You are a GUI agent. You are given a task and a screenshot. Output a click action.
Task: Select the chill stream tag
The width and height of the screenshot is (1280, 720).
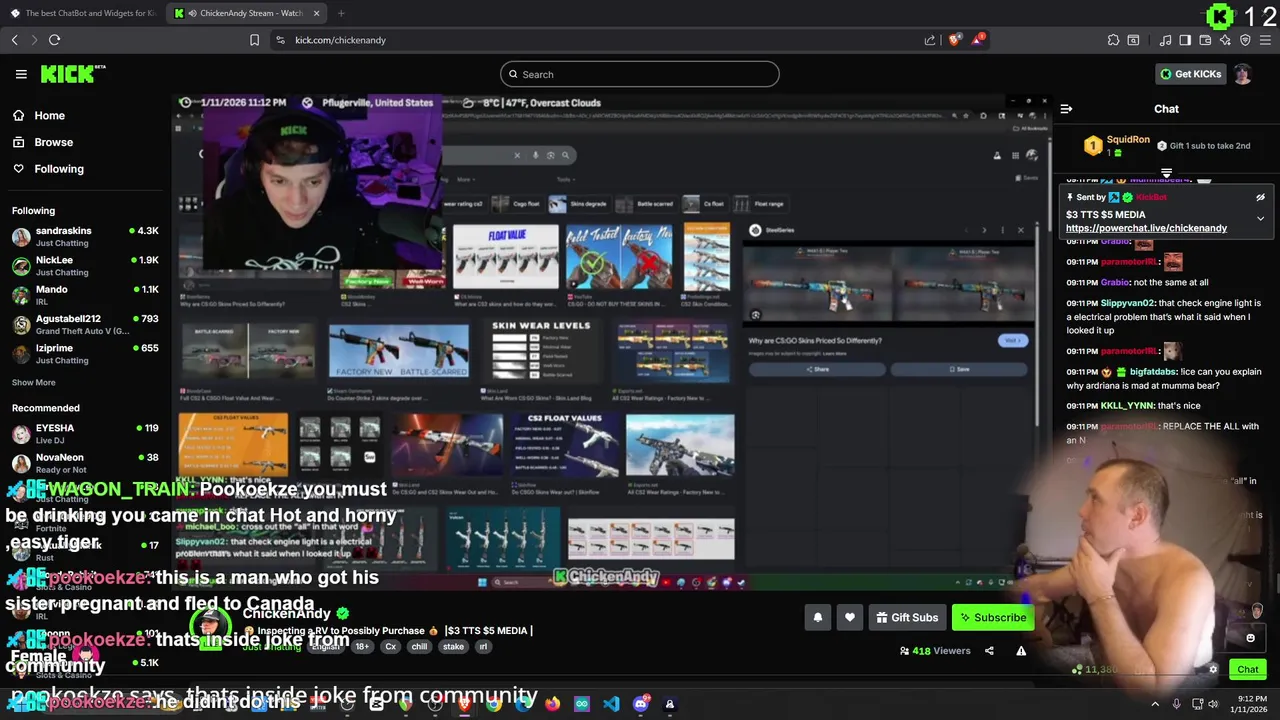419,647
